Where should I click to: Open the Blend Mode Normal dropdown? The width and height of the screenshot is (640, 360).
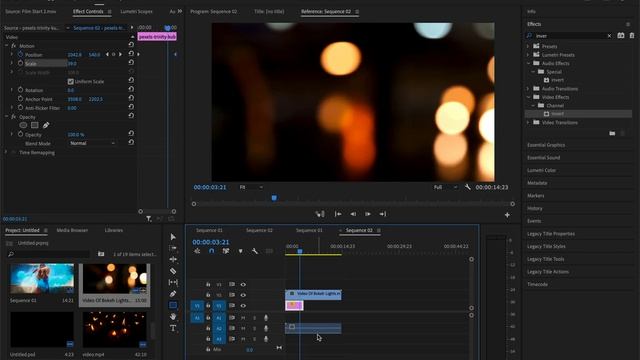tap(92, 143)
